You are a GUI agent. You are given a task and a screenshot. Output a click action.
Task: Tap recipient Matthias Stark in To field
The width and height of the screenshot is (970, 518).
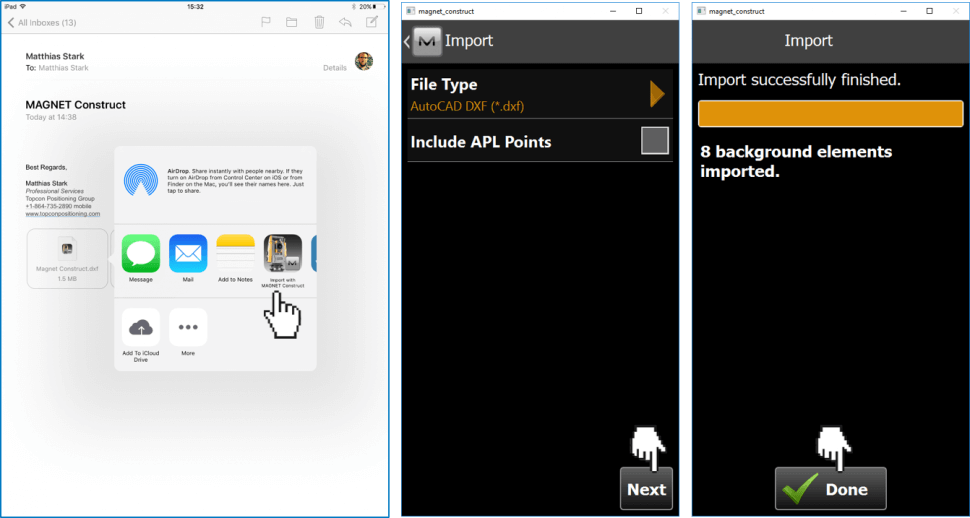coord(63,68)
